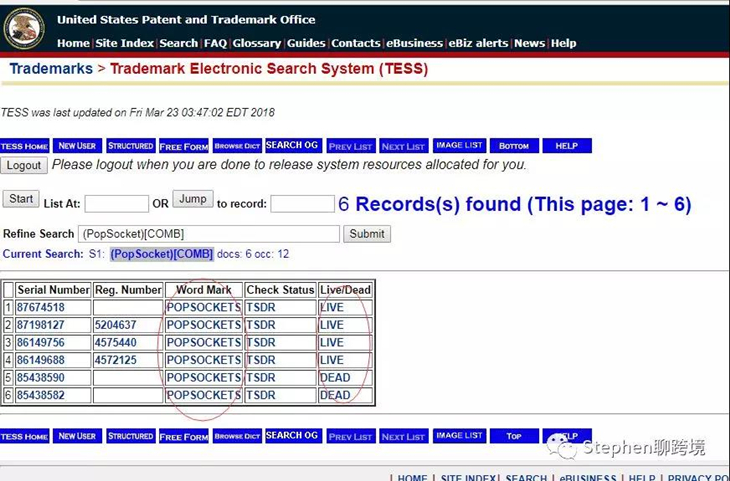The image size is (730, 481).
Task: Click top TESS Home toolbar button
Action: click(x=25, y=146)
